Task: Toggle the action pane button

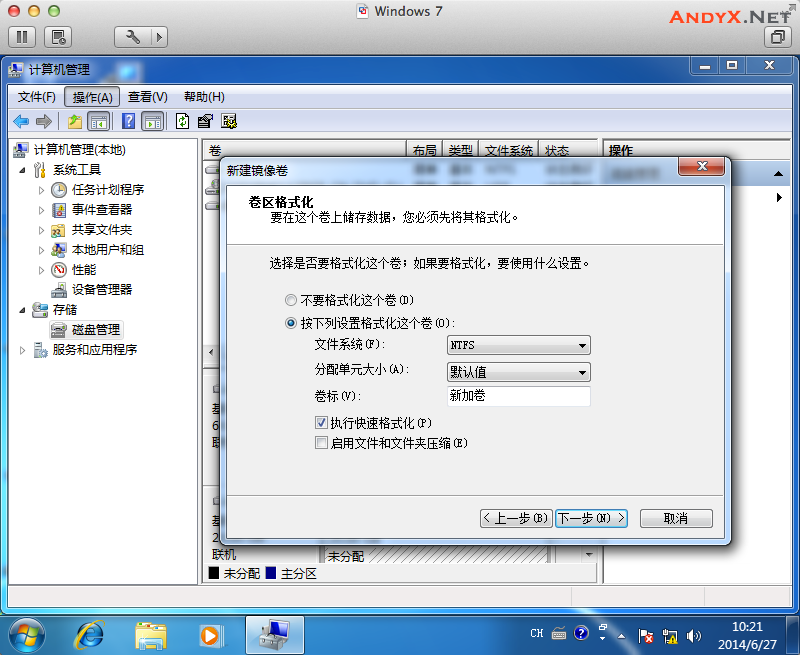Action: click(153, 121)
